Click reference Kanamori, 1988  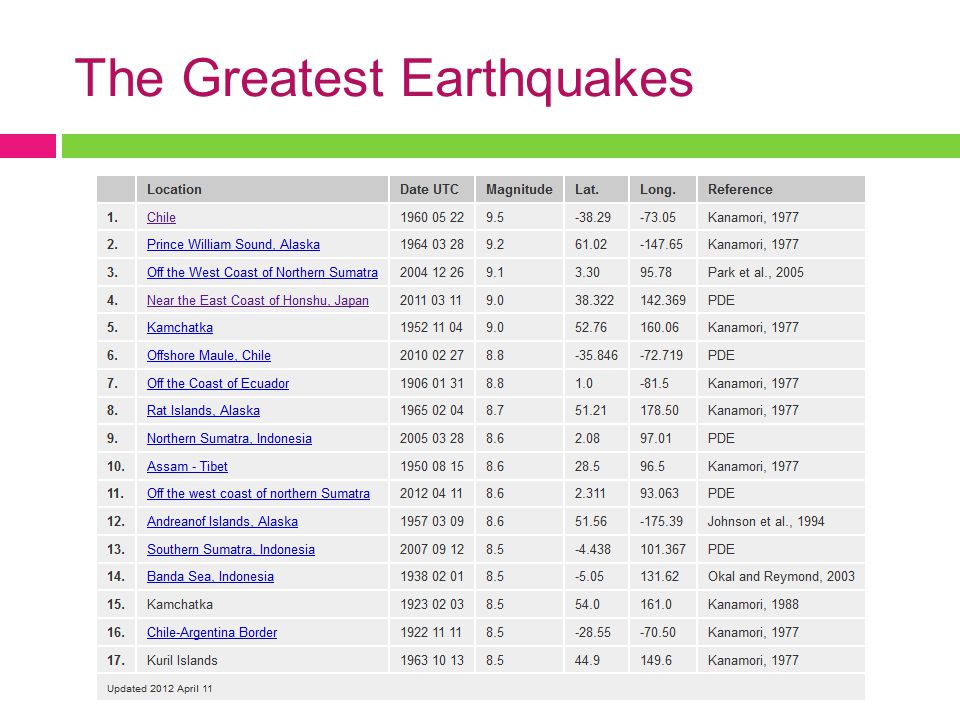point(753,604)
